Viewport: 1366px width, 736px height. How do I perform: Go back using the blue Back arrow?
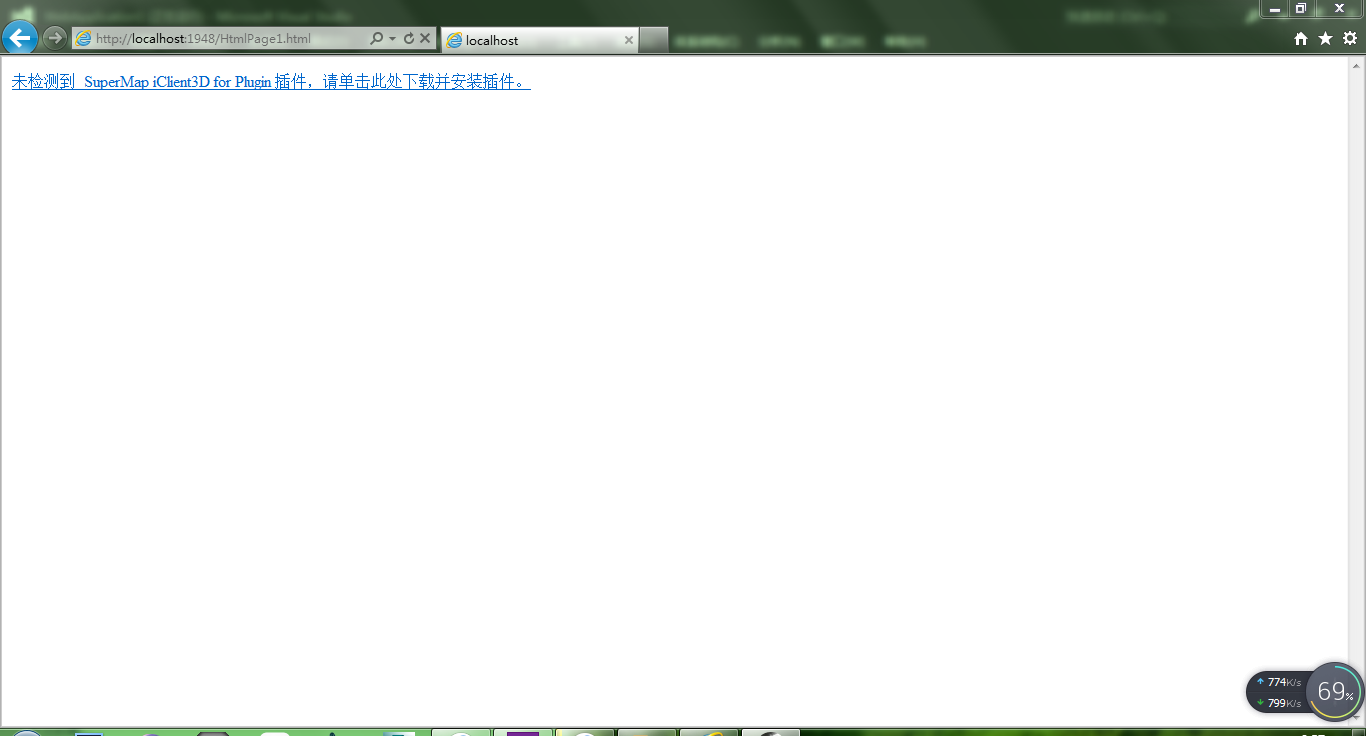[x=20, y=38]
